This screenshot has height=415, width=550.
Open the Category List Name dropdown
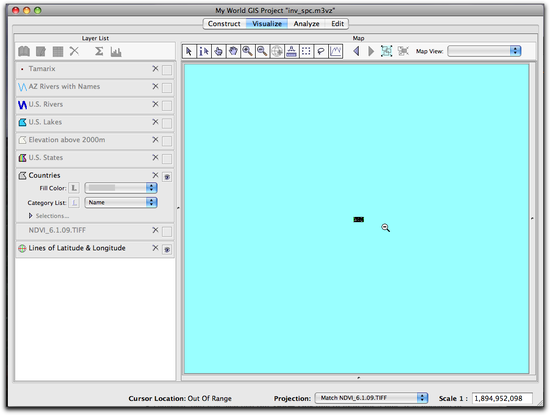tap(121, 202)
